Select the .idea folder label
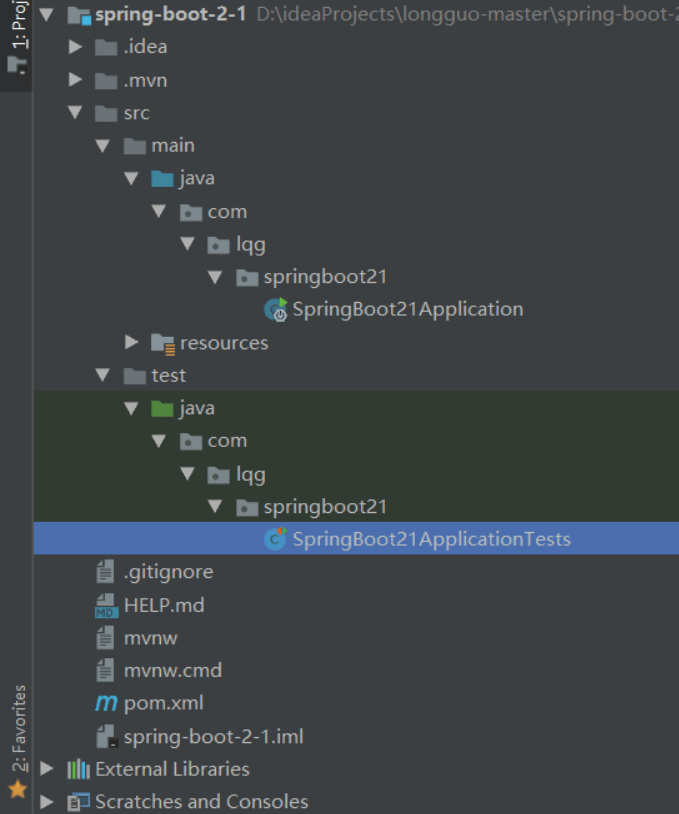The height and width of the screenshot is (814, 679). 145,47
